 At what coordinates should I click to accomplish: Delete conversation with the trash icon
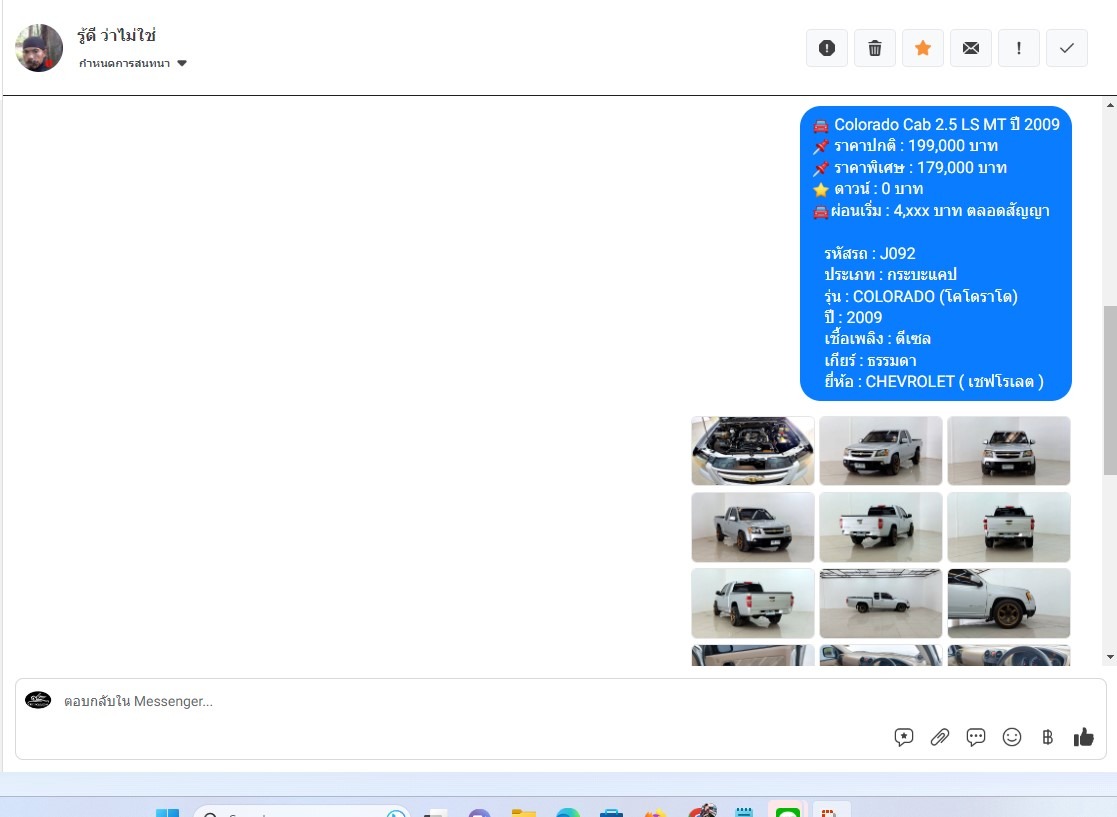875,48
